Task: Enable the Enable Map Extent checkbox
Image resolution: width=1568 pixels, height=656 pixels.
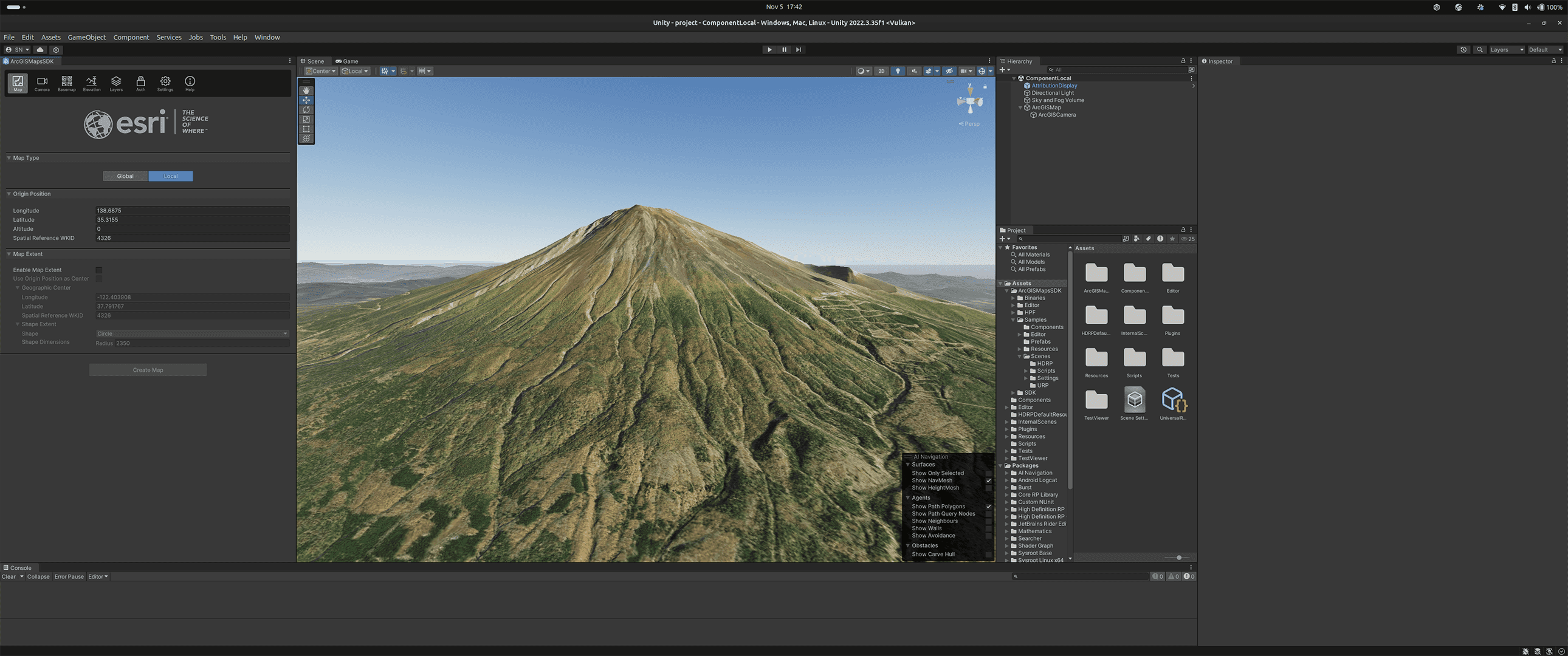Action: click(x=98, y=270)
